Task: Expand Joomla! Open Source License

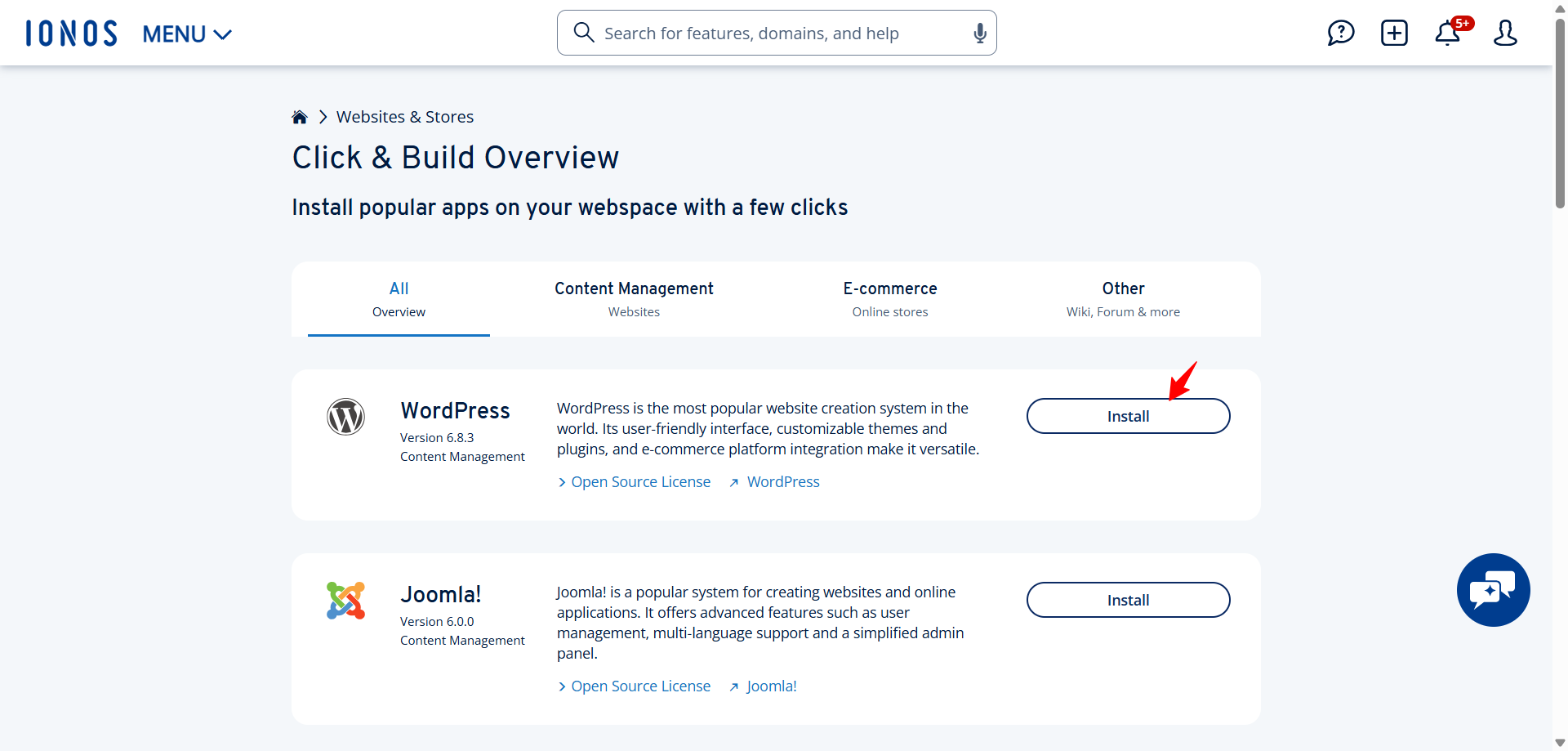Action: 635,686
